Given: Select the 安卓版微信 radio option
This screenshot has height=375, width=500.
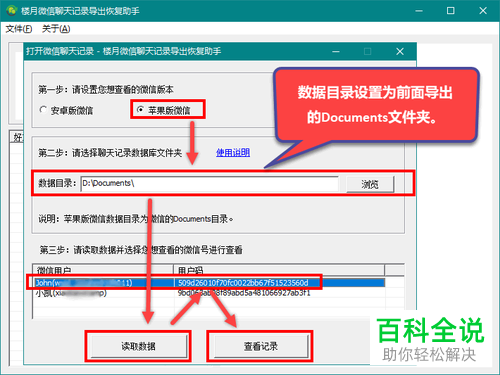Looking at the screenshot, I should click(x=66, y=110).
